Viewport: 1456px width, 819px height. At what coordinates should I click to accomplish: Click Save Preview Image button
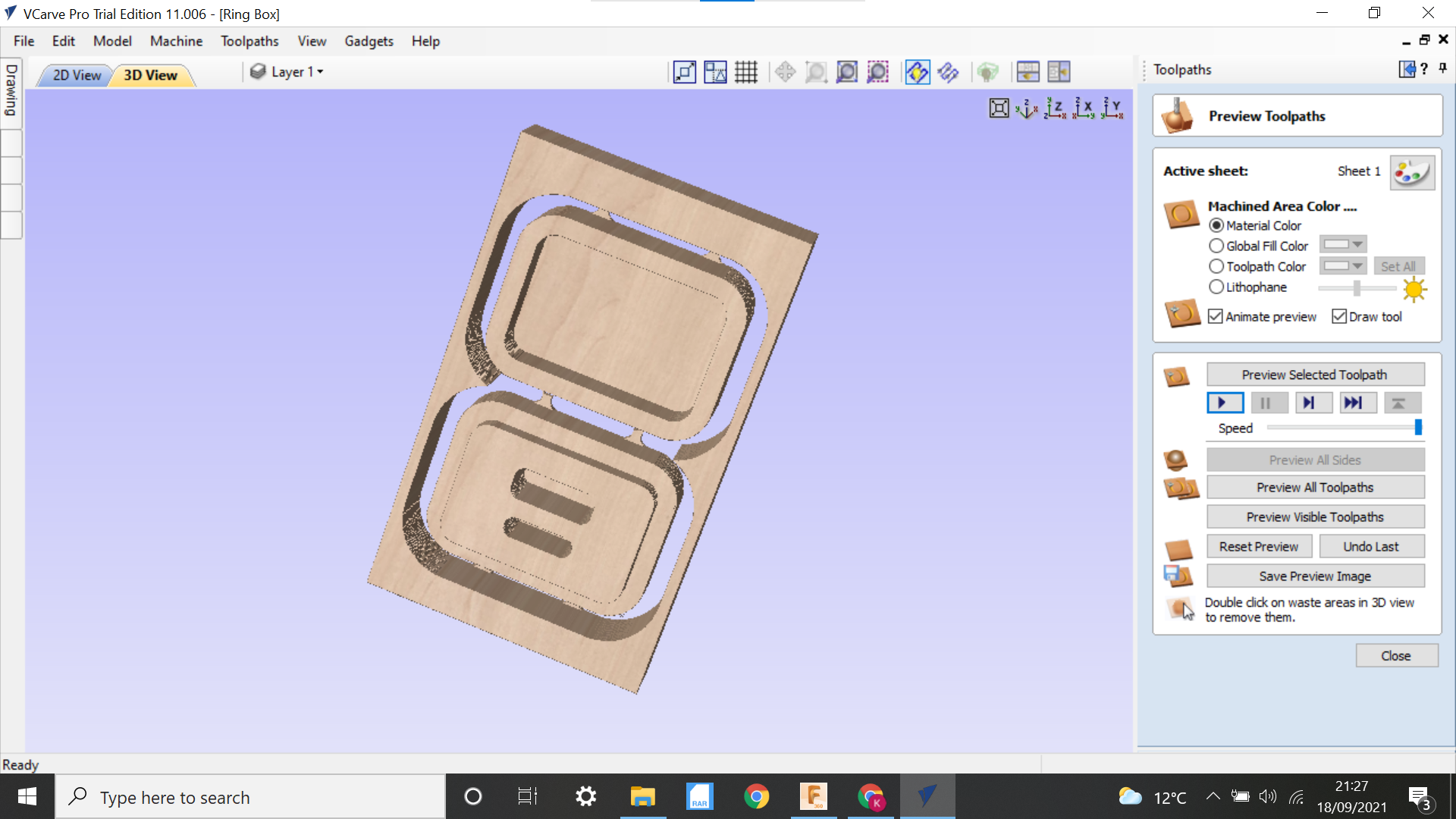point(1315,576)
